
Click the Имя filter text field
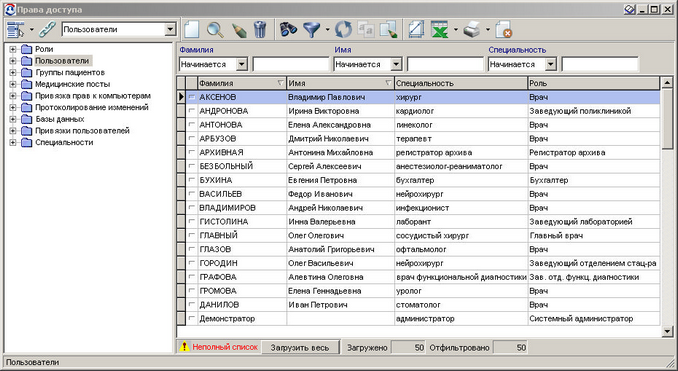point(445,64)
